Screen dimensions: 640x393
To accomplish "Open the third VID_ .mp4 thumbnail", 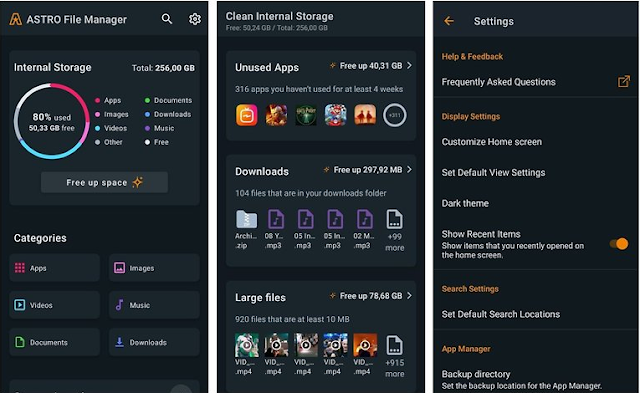I will pos(306,345).
